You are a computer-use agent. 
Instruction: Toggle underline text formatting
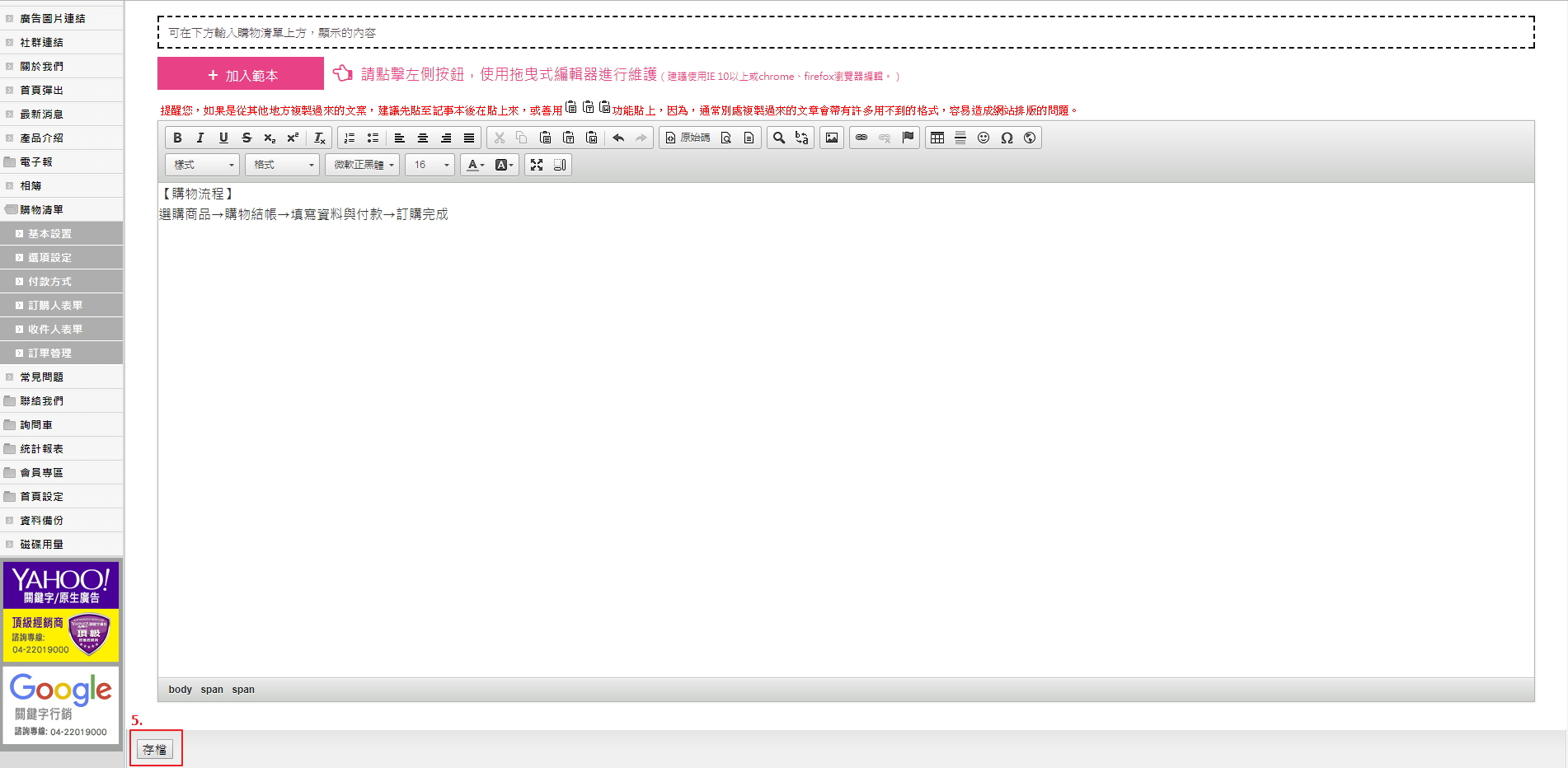coord(223,138)
